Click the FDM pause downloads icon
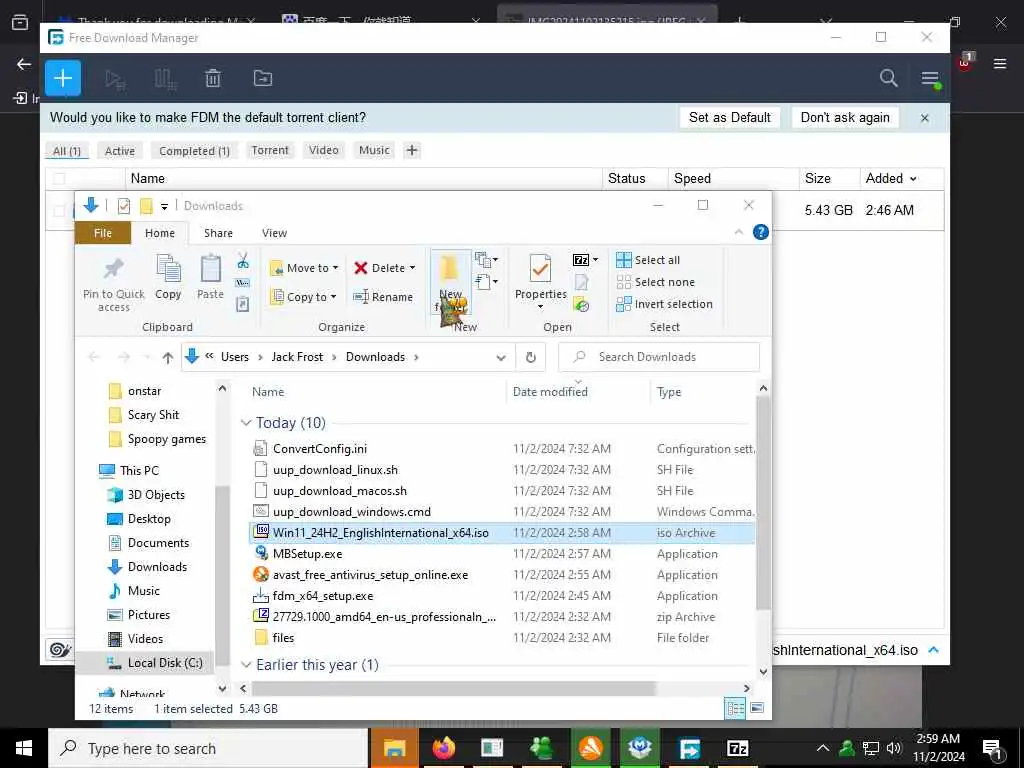1024x768 pixels. pos(165,79)
